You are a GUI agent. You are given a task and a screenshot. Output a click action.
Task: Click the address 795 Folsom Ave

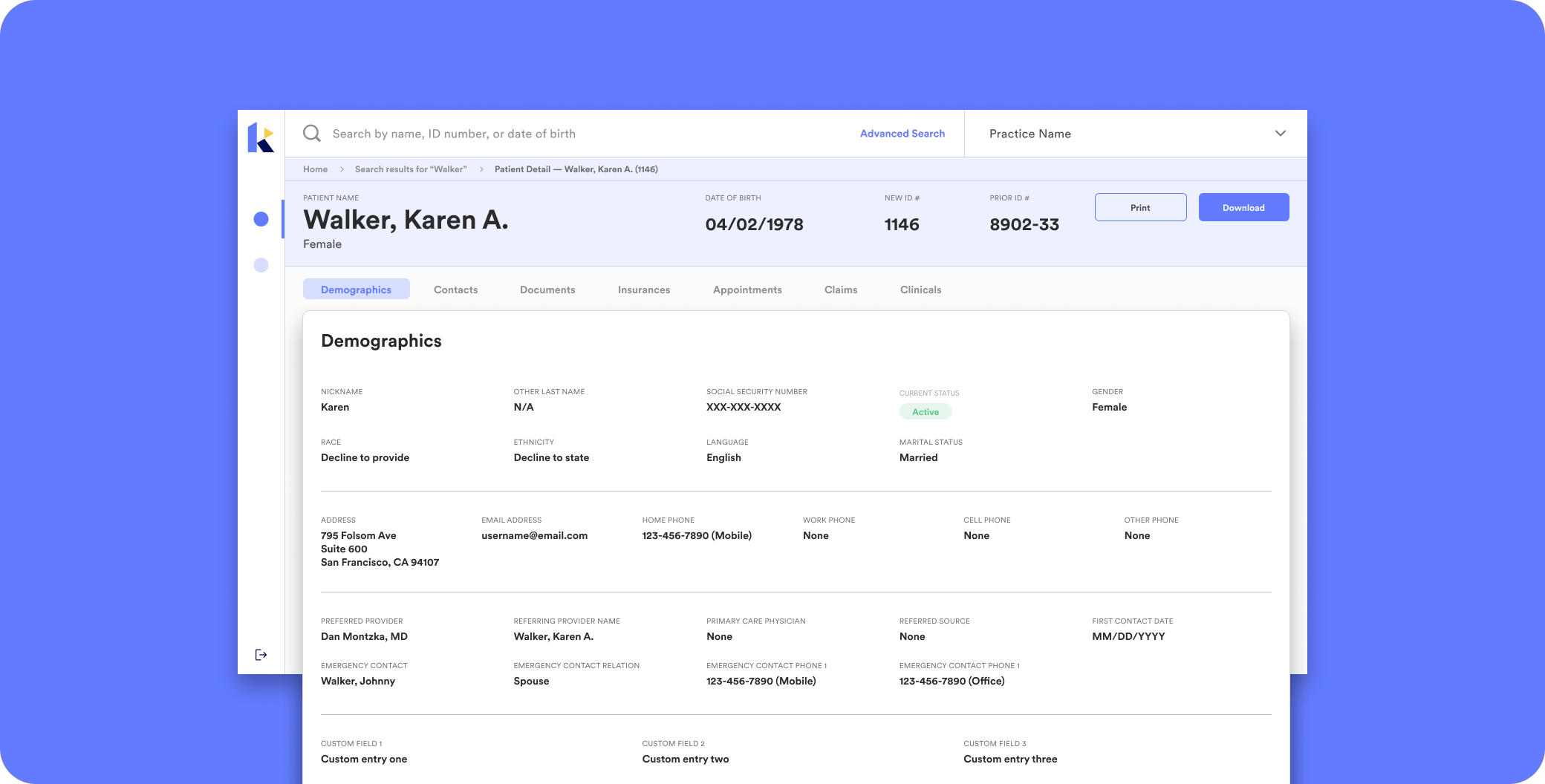click(x=358, y=535)
